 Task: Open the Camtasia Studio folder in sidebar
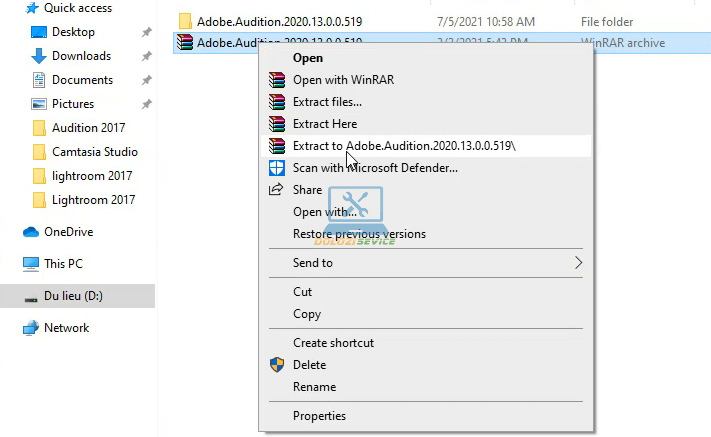click(x=94, y=152)
